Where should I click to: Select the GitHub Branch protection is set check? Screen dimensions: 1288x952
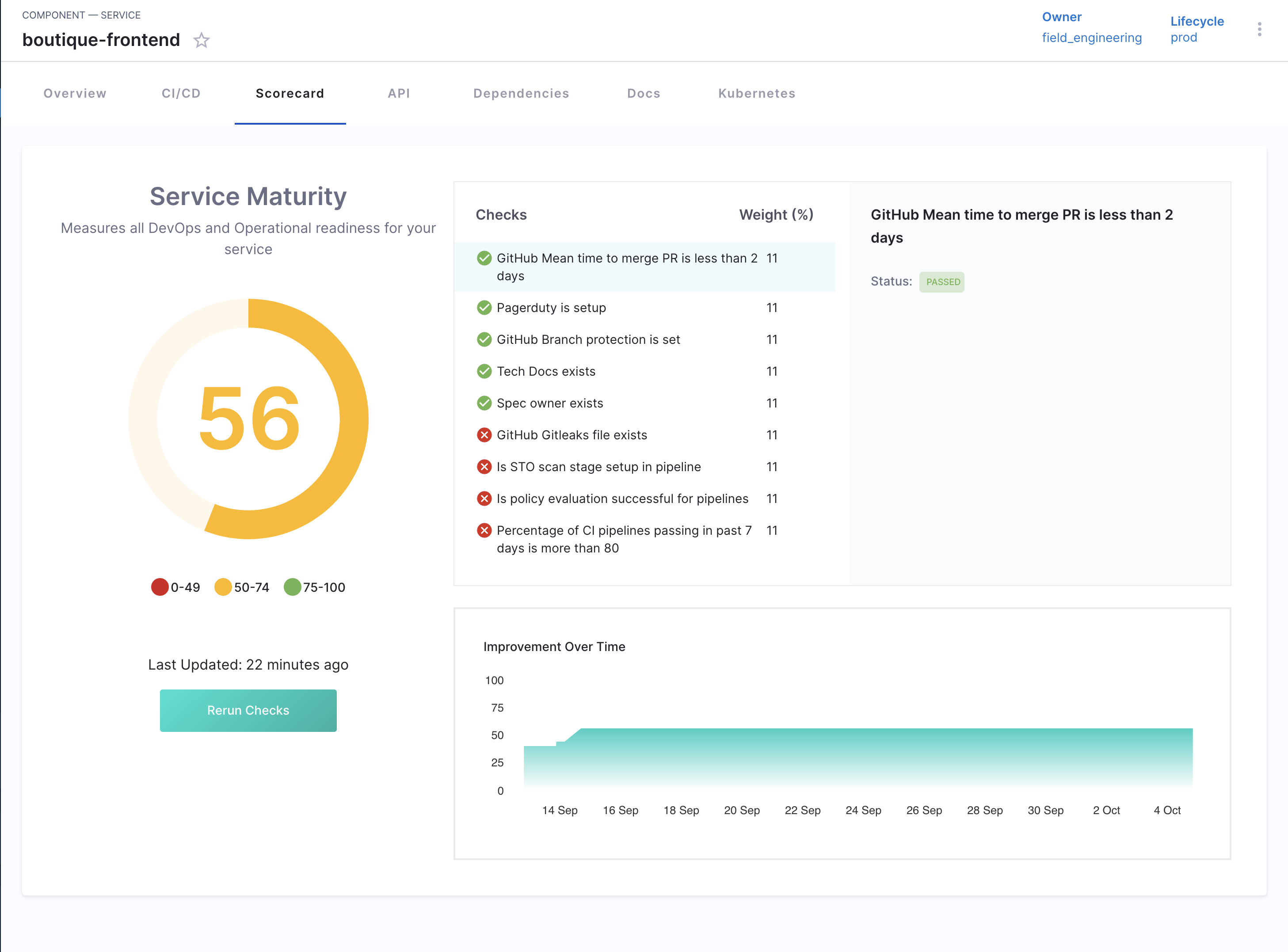point(588,340)
